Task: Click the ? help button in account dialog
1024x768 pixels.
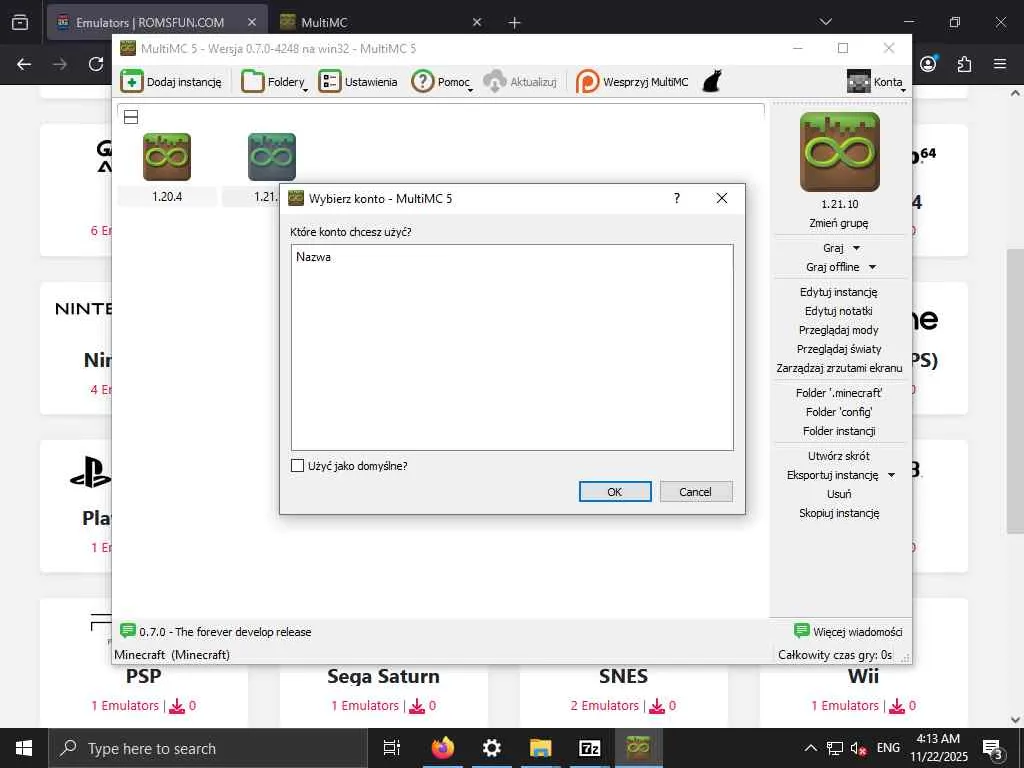Action: click(677, 198)
